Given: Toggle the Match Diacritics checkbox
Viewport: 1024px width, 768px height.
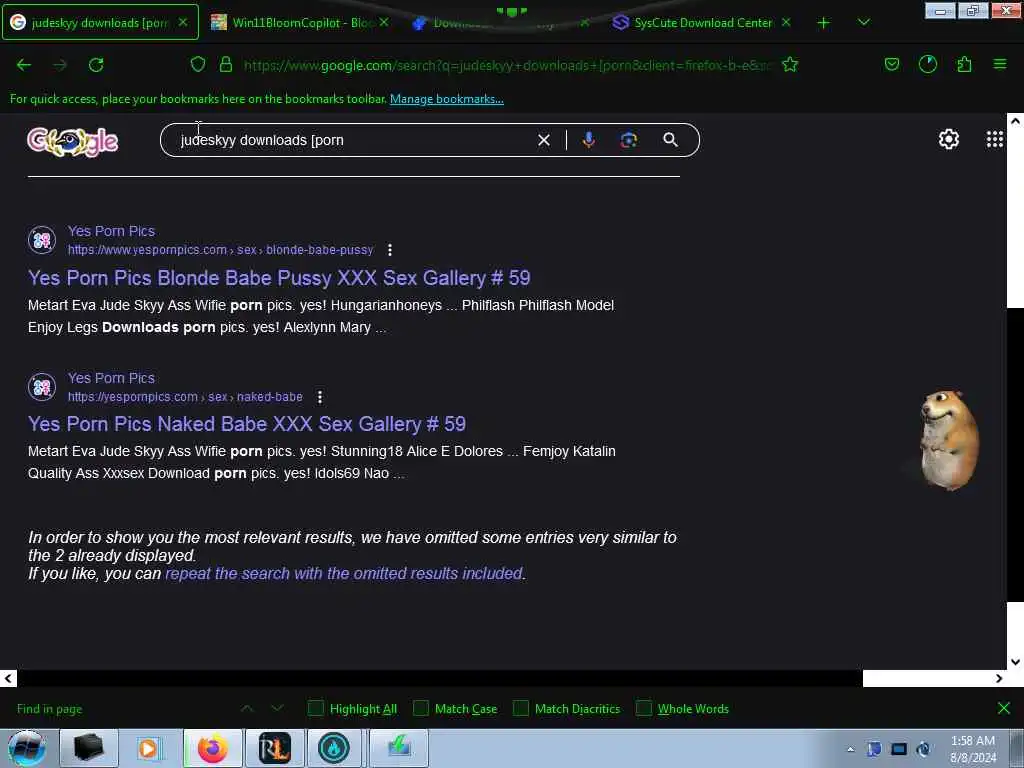Looking at the screenshot, I should click(x=520, y=709).
